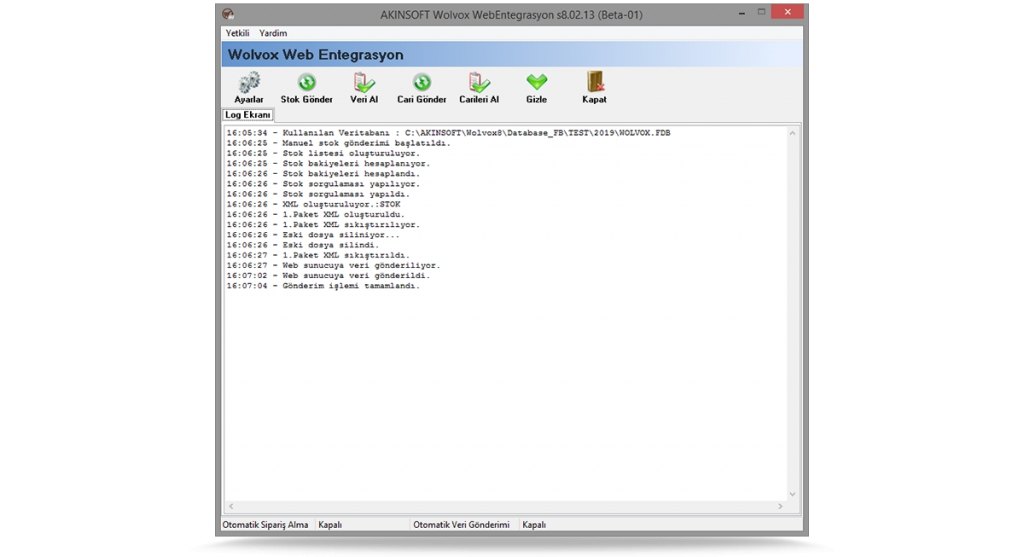
Task: Click log line 'Manuel stok gönderimi başlatıldı'
Action: tap(338, 143)
